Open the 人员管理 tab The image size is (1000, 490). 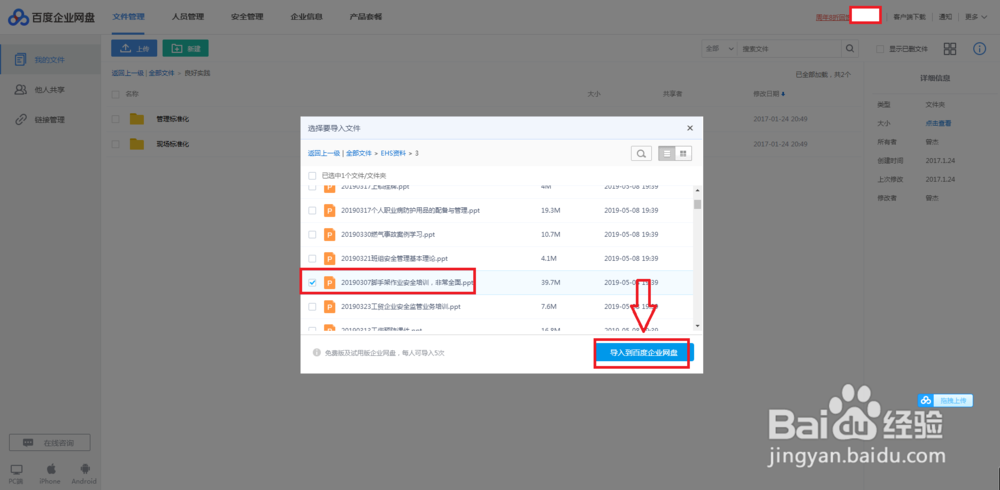(x=188, y=17)
